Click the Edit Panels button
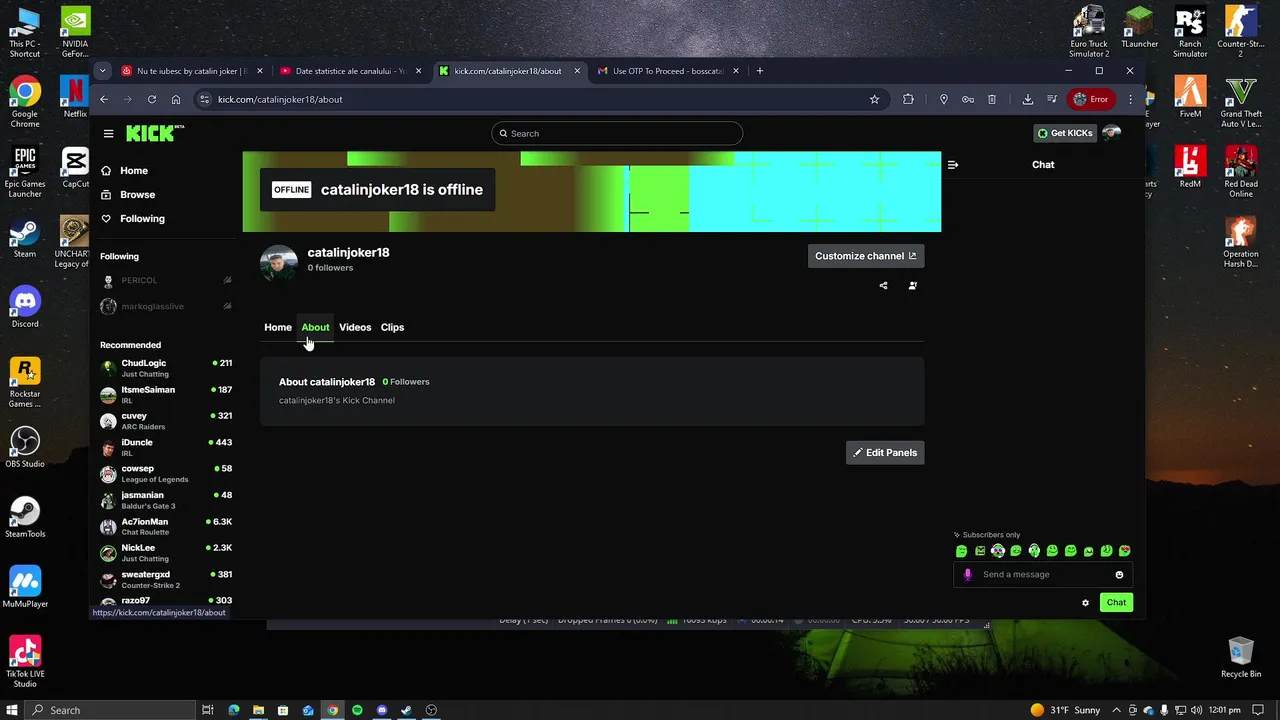 (x=885, y=453)
